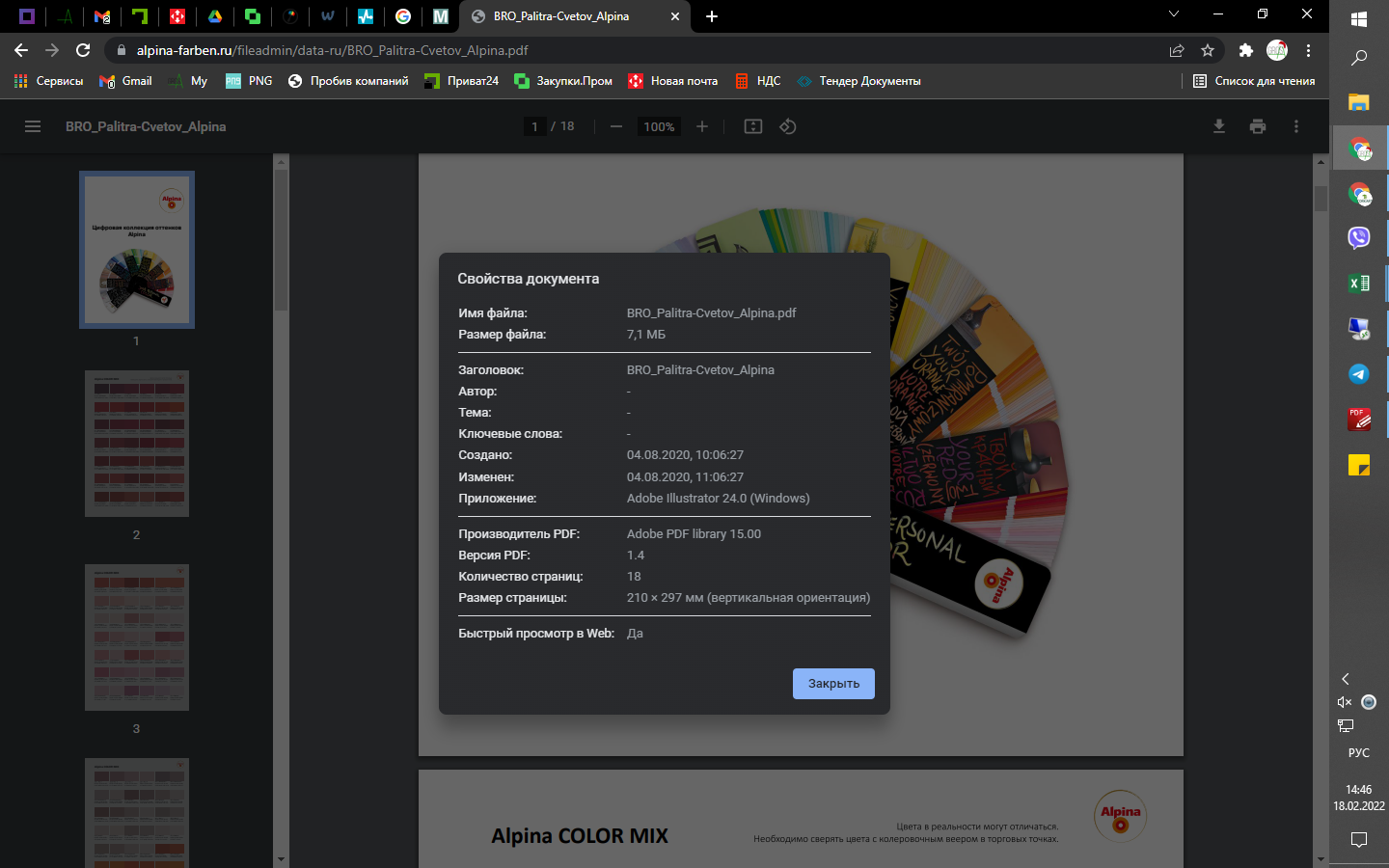The image size is (1389, 868).
Task: Select page 1 thumbnail
Action: (x=137, y=250)
